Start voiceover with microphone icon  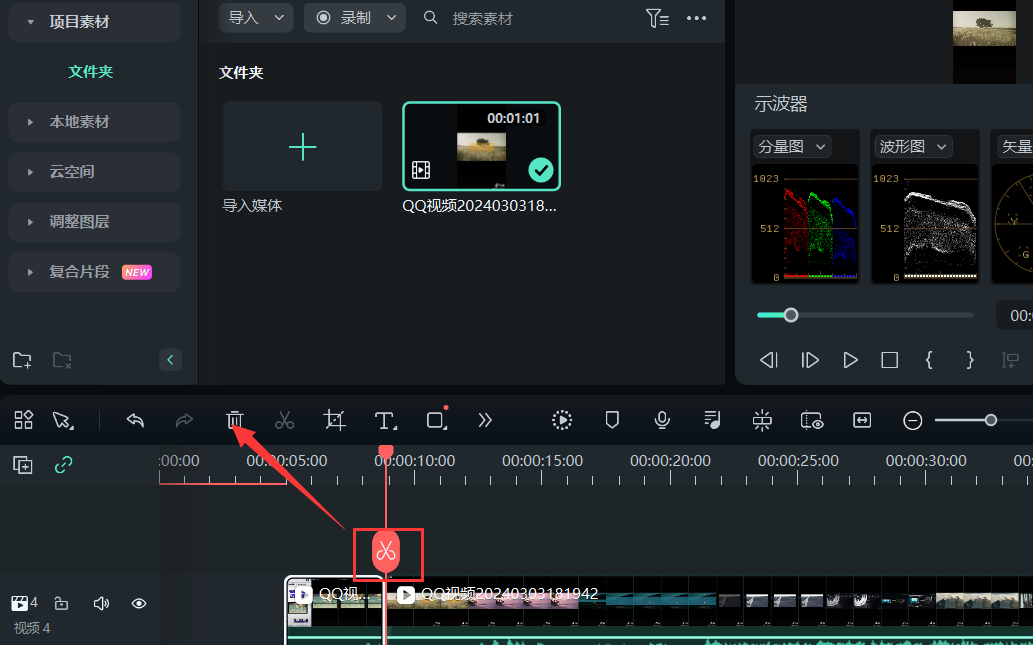tap(662, 420)
